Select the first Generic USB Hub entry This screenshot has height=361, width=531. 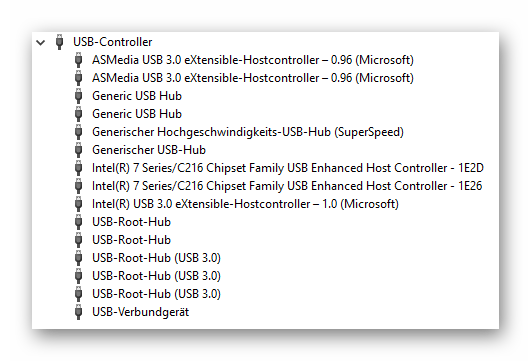137,96
